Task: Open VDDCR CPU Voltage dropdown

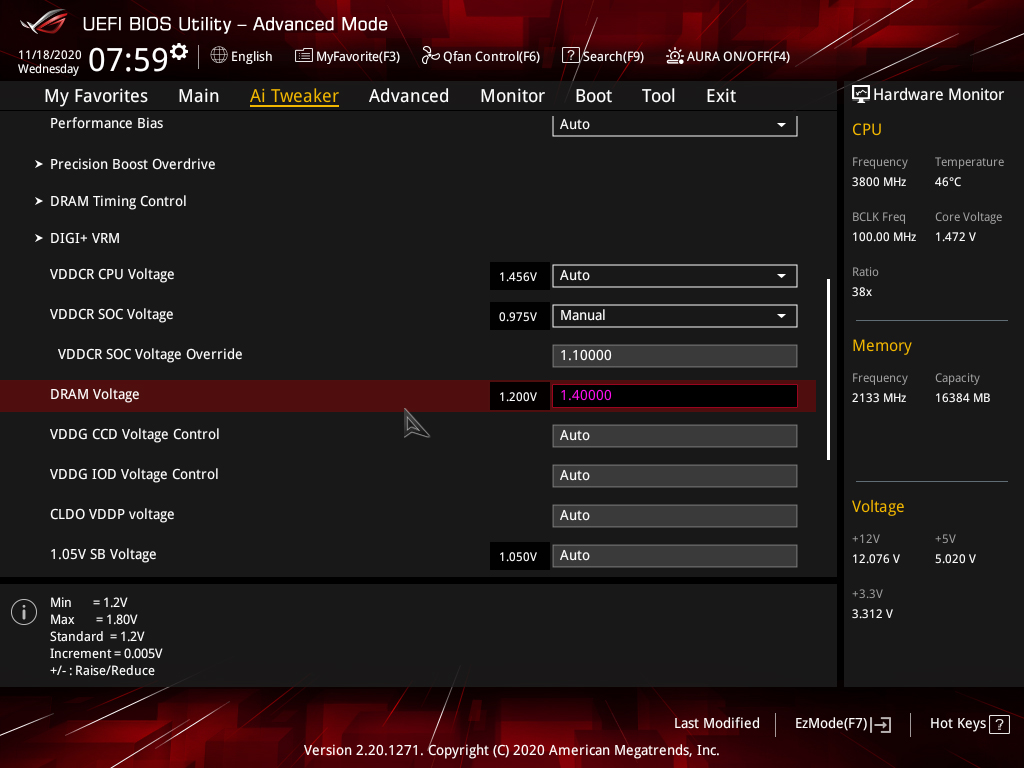Action: tap(675, 276)
